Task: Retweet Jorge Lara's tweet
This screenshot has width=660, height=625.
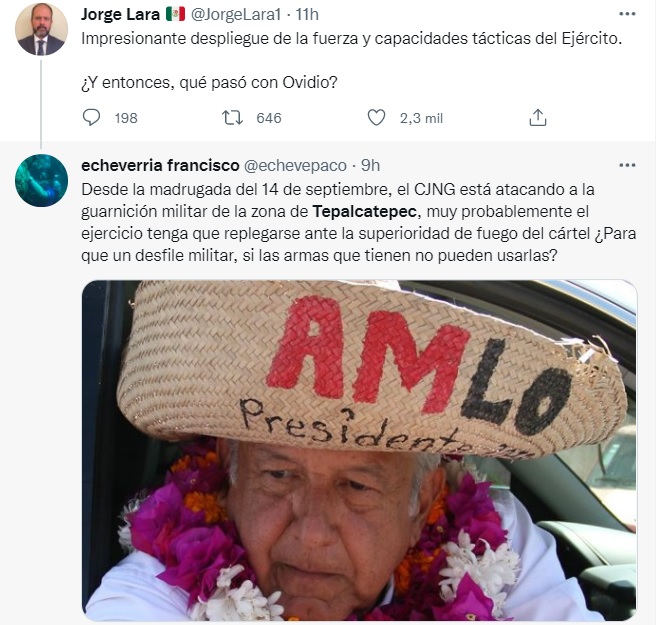Action: click(x=232, y=117)
